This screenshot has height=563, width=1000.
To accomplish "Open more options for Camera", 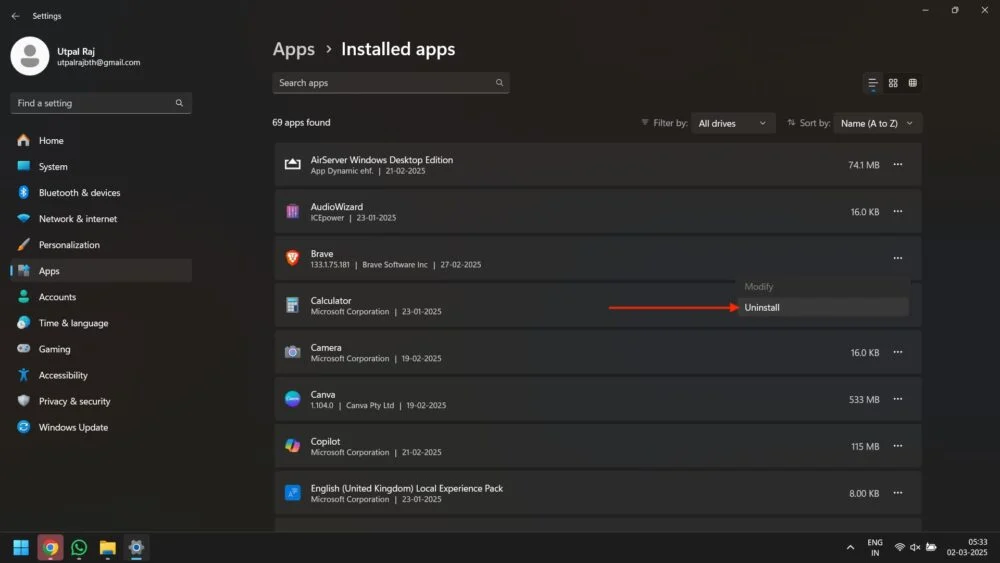I will coord(897,352).
